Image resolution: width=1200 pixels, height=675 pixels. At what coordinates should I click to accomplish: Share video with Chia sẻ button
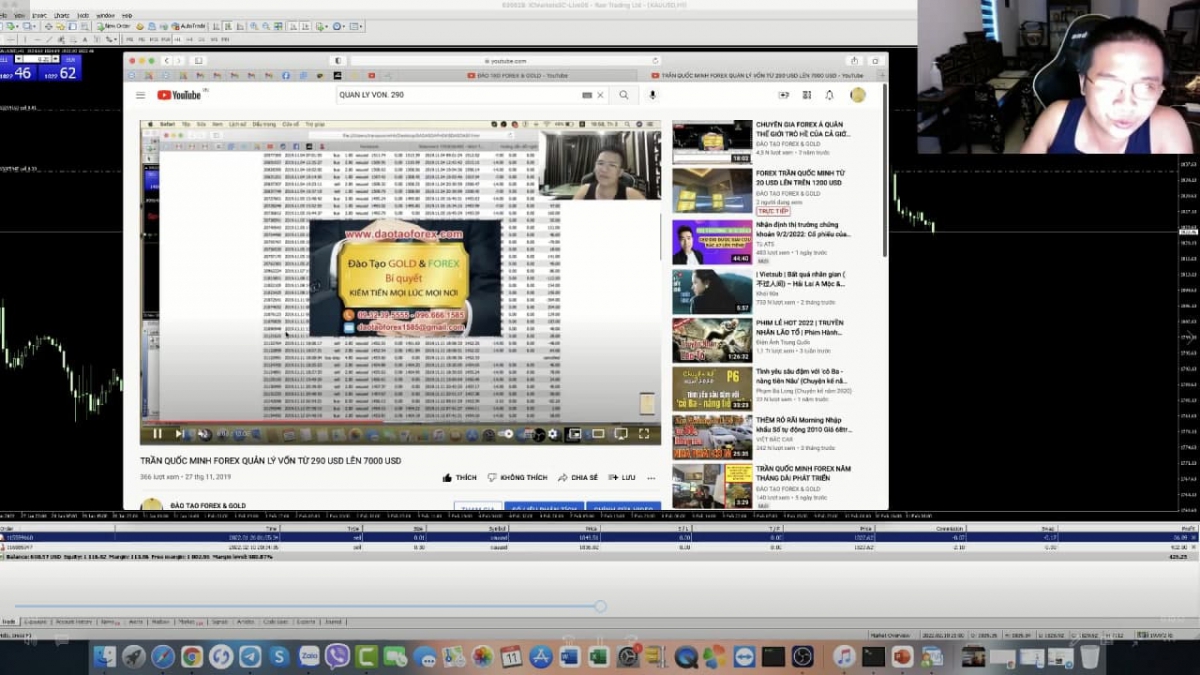pos(578,478)
